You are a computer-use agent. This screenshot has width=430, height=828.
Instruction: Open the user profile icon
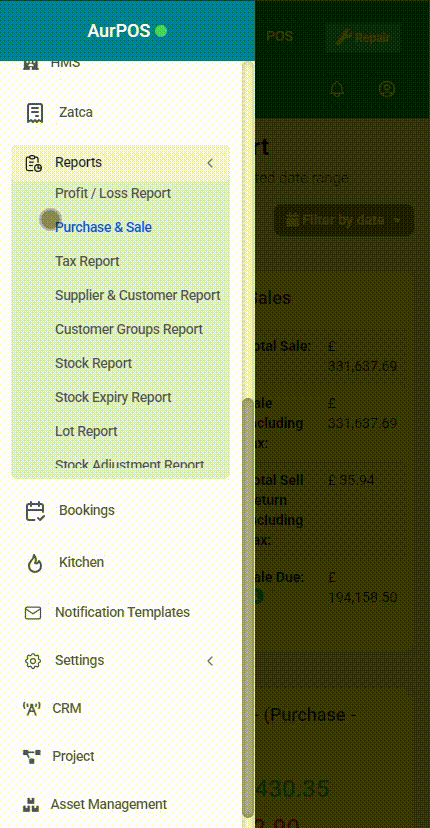pyautogui.click(x=387, y=89)
